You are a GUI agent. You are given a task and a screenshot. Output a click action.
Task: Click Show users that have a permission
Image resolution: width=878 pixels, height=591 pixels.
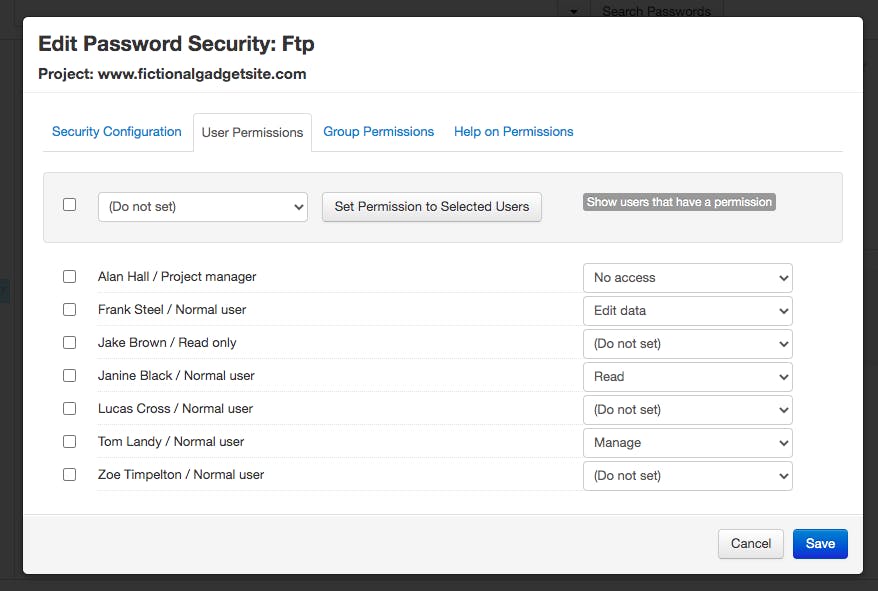point(679,202)
